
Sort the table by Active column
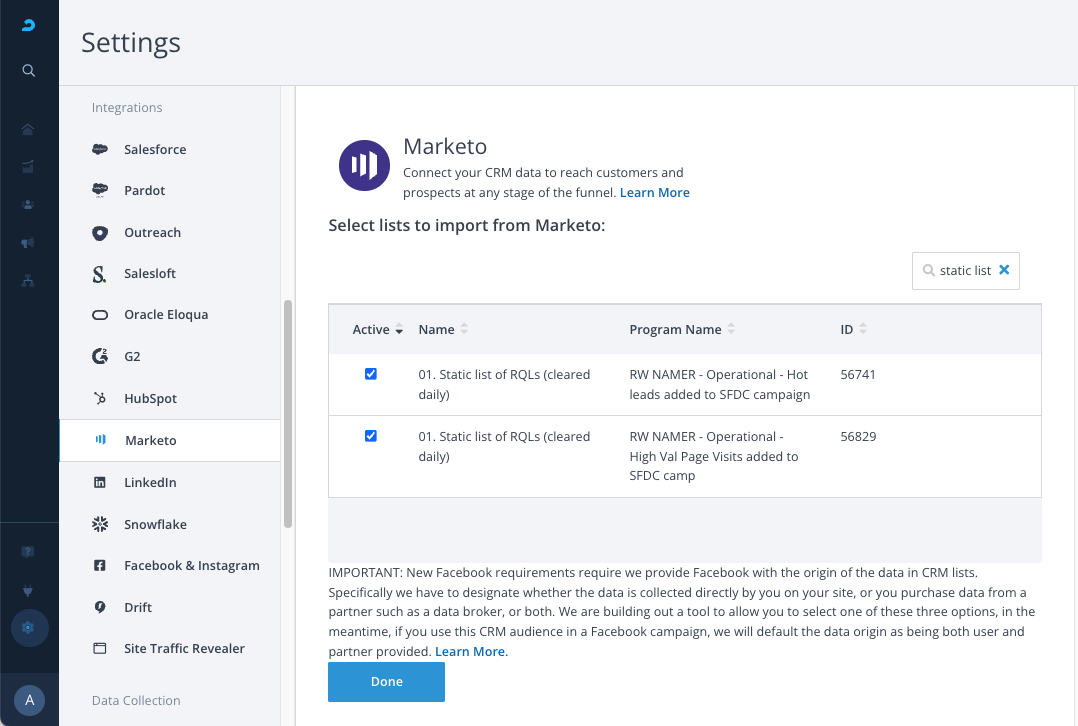point(399,330)
